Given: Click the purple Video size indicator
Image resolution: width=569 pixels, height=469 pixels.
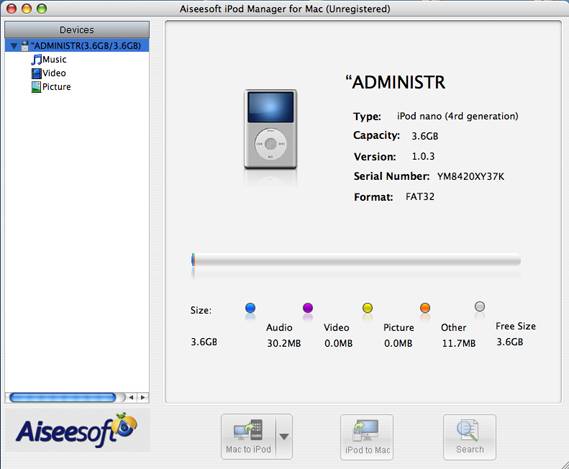Looking at the screenshot, I should (308, 308).
